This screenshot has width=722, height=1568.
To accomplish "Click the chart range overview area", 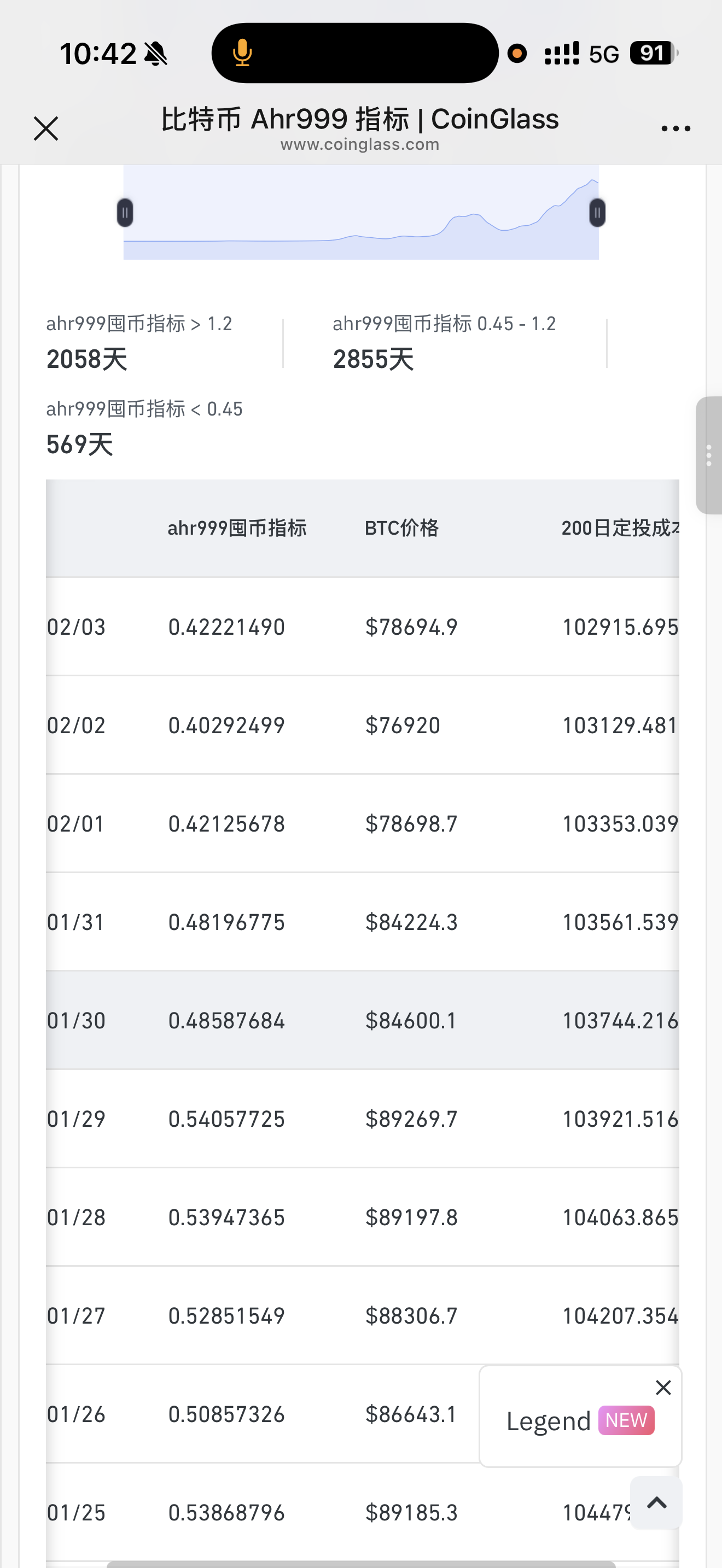I will 360,213.
